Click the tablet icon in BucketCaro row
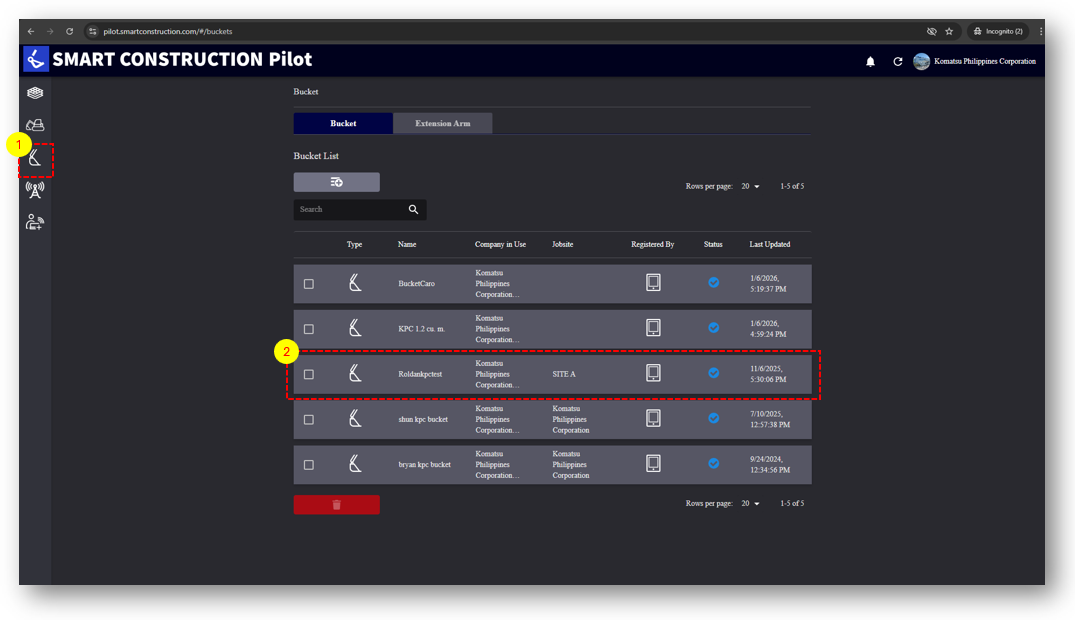 pyautogui.click(x=653, y=283)
